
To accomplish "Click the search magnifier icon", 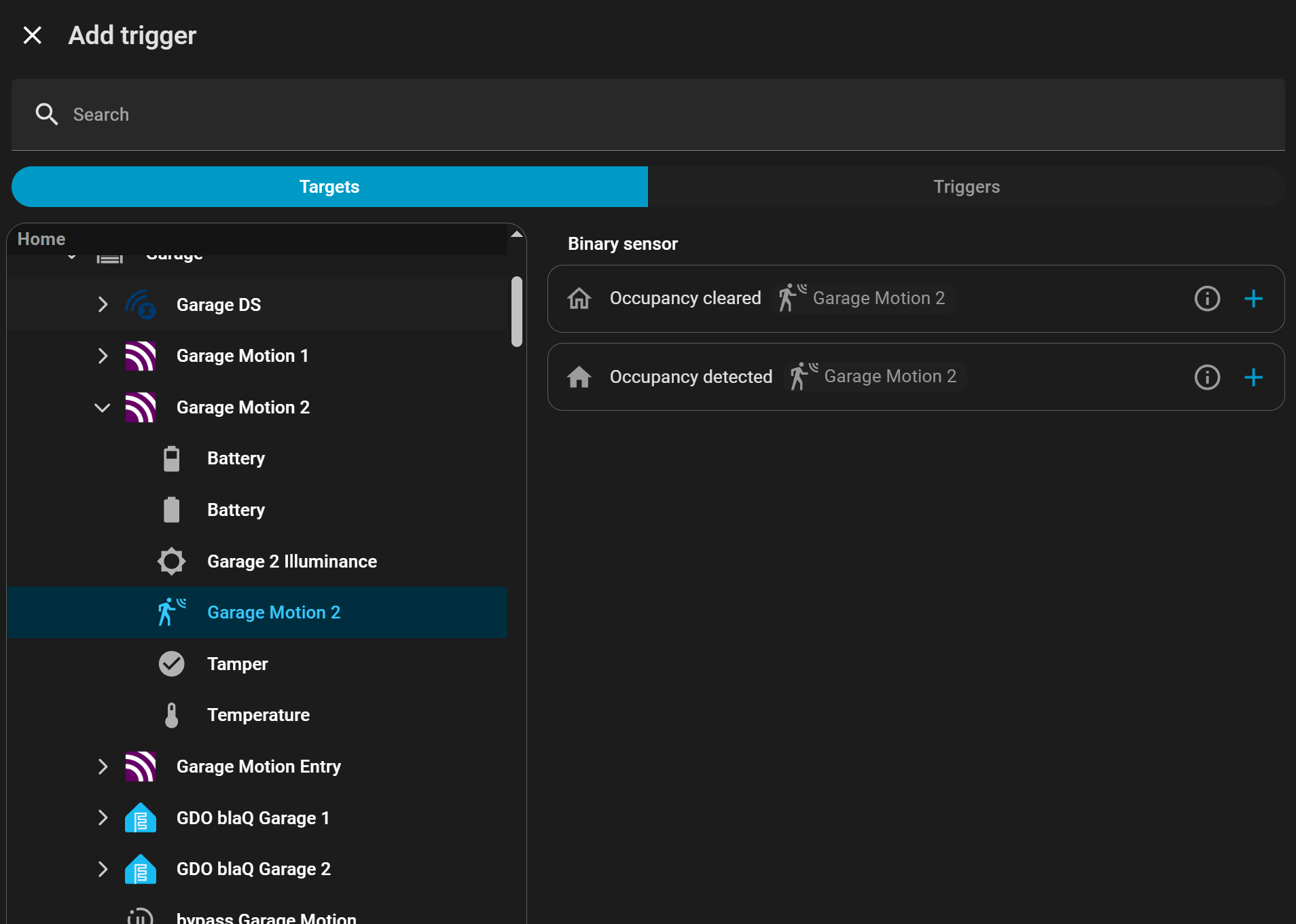I will click(46, 114).
